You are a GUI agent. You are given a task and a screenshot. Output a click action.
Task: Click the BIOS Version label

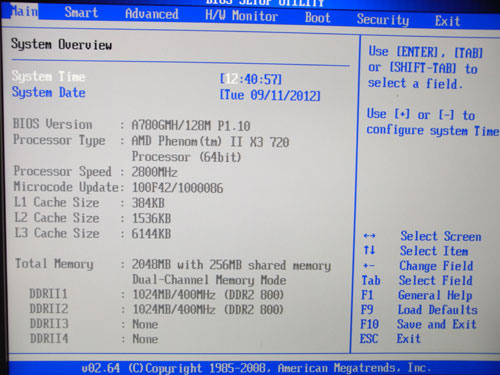pyautogui.click(x=53, y=124)
